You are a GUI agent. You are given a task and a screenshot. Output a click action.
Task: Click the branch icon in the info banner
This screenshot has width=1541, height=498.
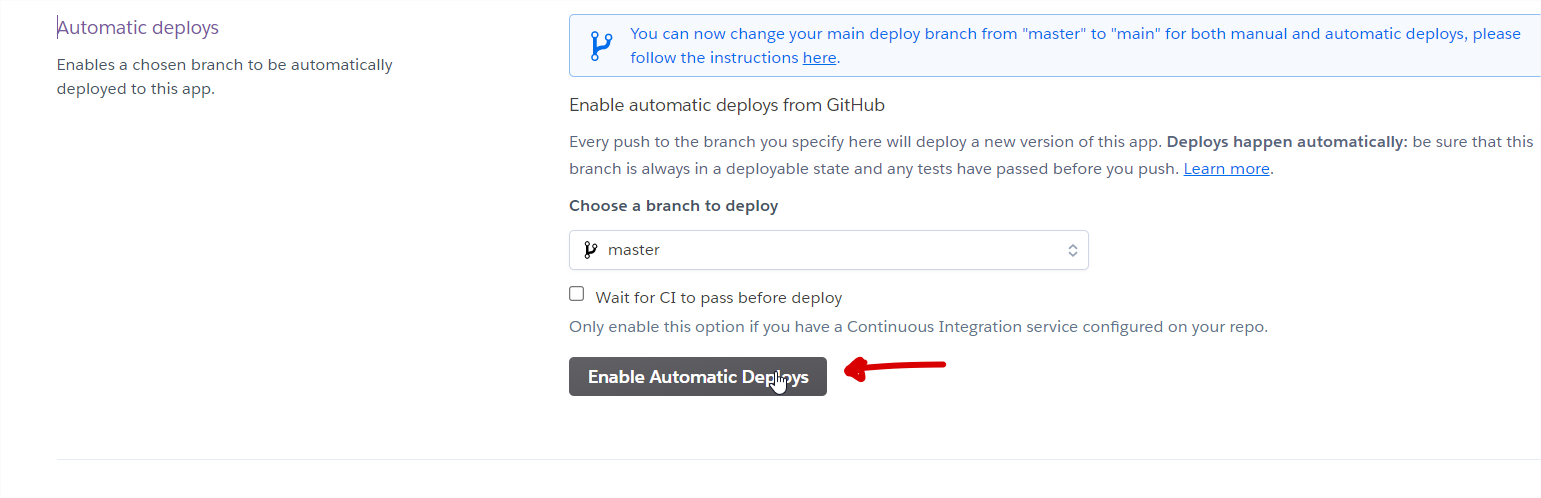pos(601,46)
